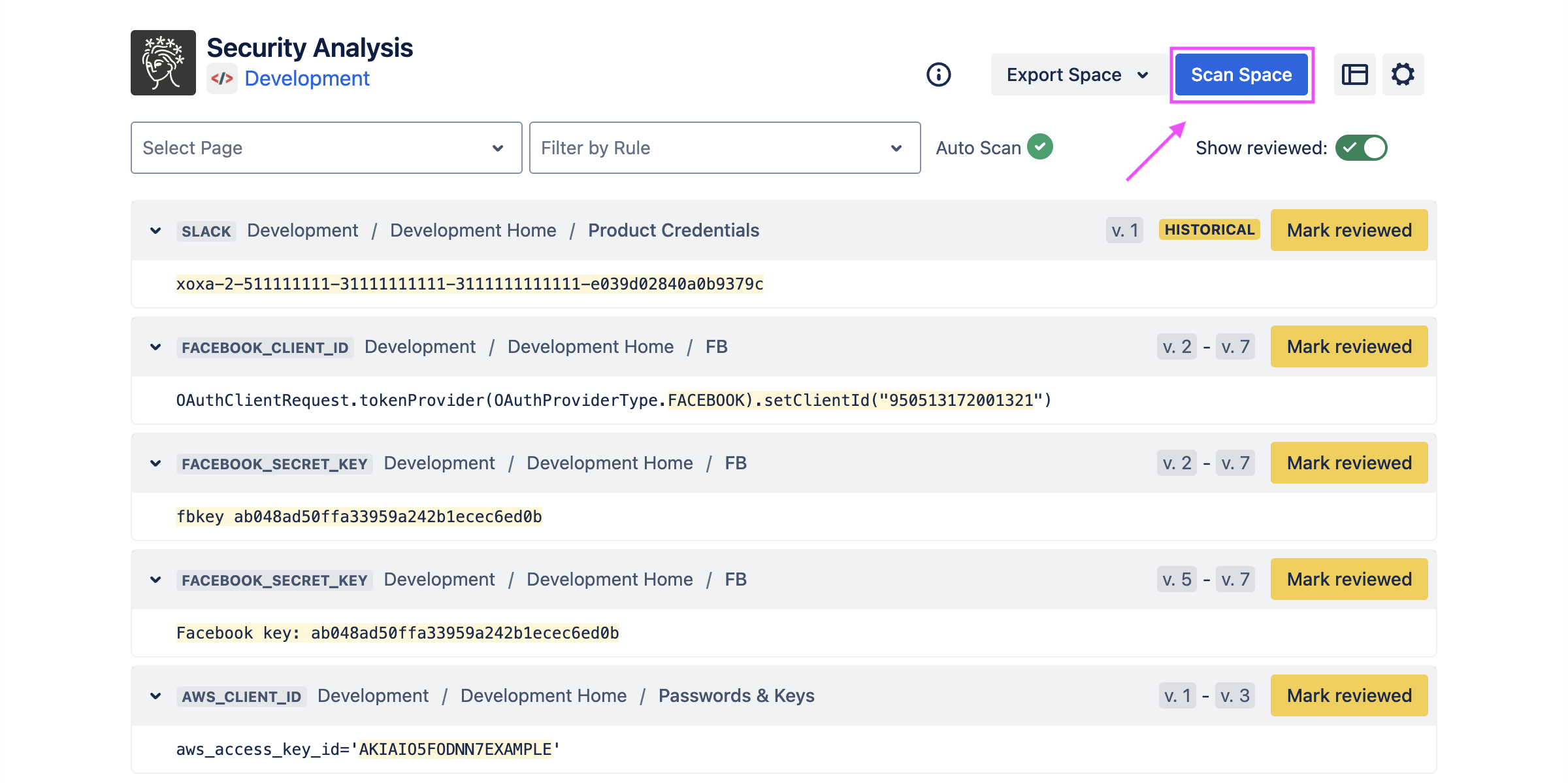Image resolution: width=1568 pixels, height=783 pixels.
Task: Mark the SLACK finding as reviewed
Action: coord(1348,230)
